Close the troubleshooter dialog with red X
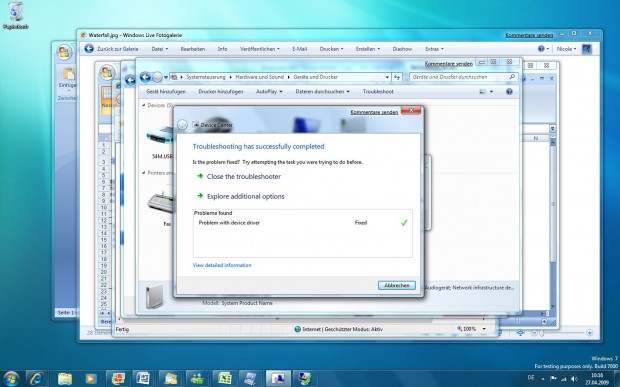Screen dimensions: 620x387 (411, 111)
